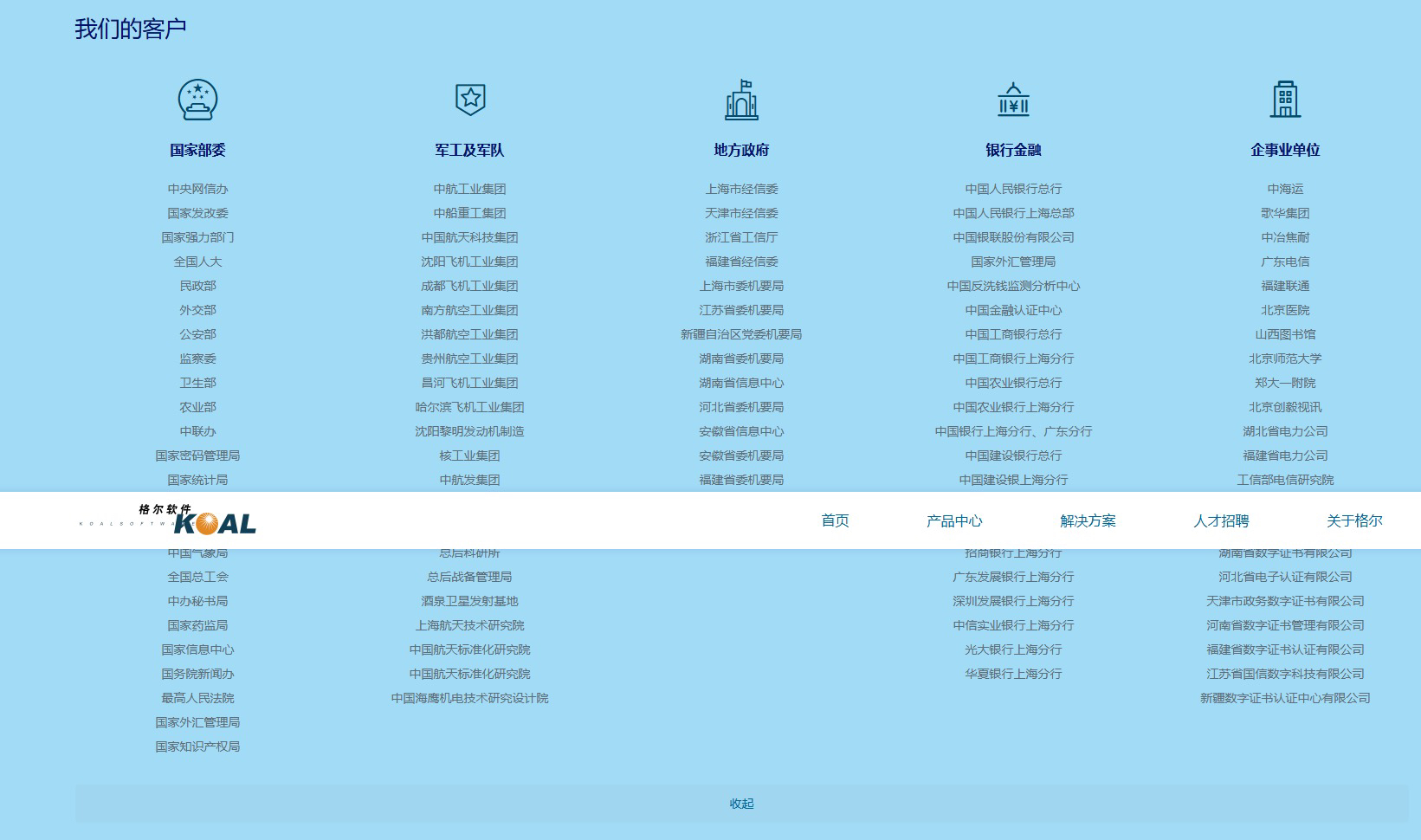
Task: Collapse the list with 收起 button
Action: tap(741, 804)
